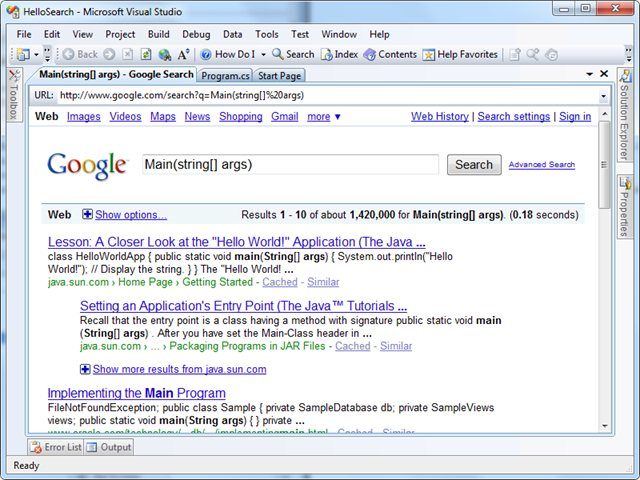Open the File menu
The width and height of the screenshot is (640, 480).
(x=24, y=34)
